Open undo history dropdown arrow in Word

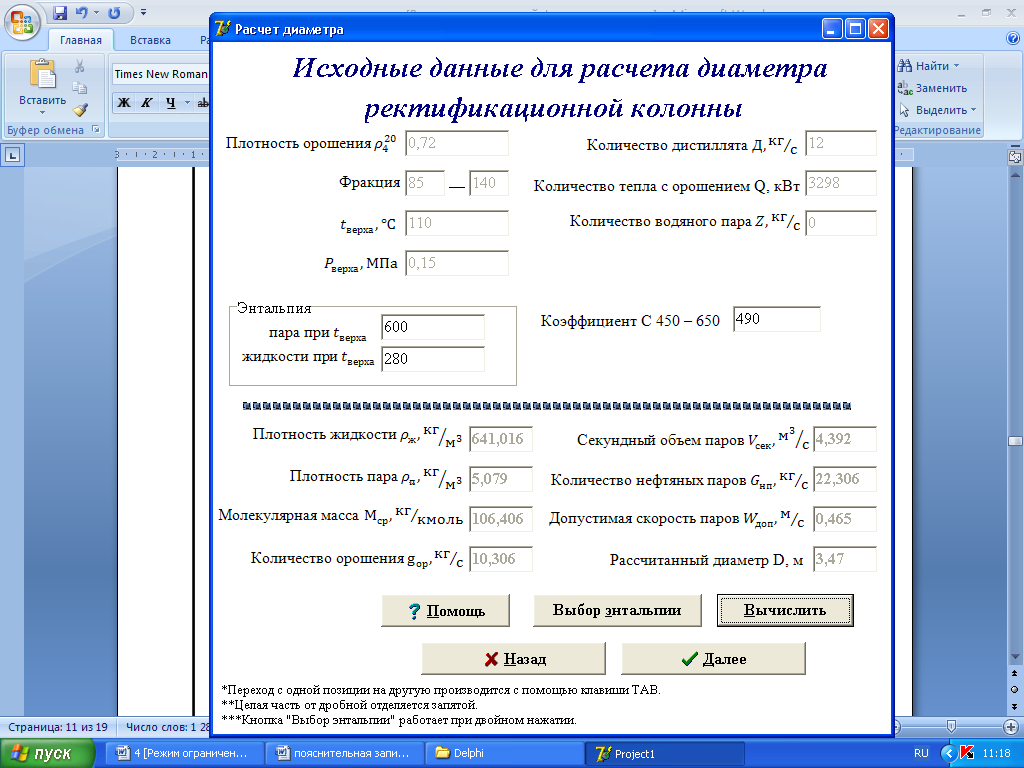(96, 12)
